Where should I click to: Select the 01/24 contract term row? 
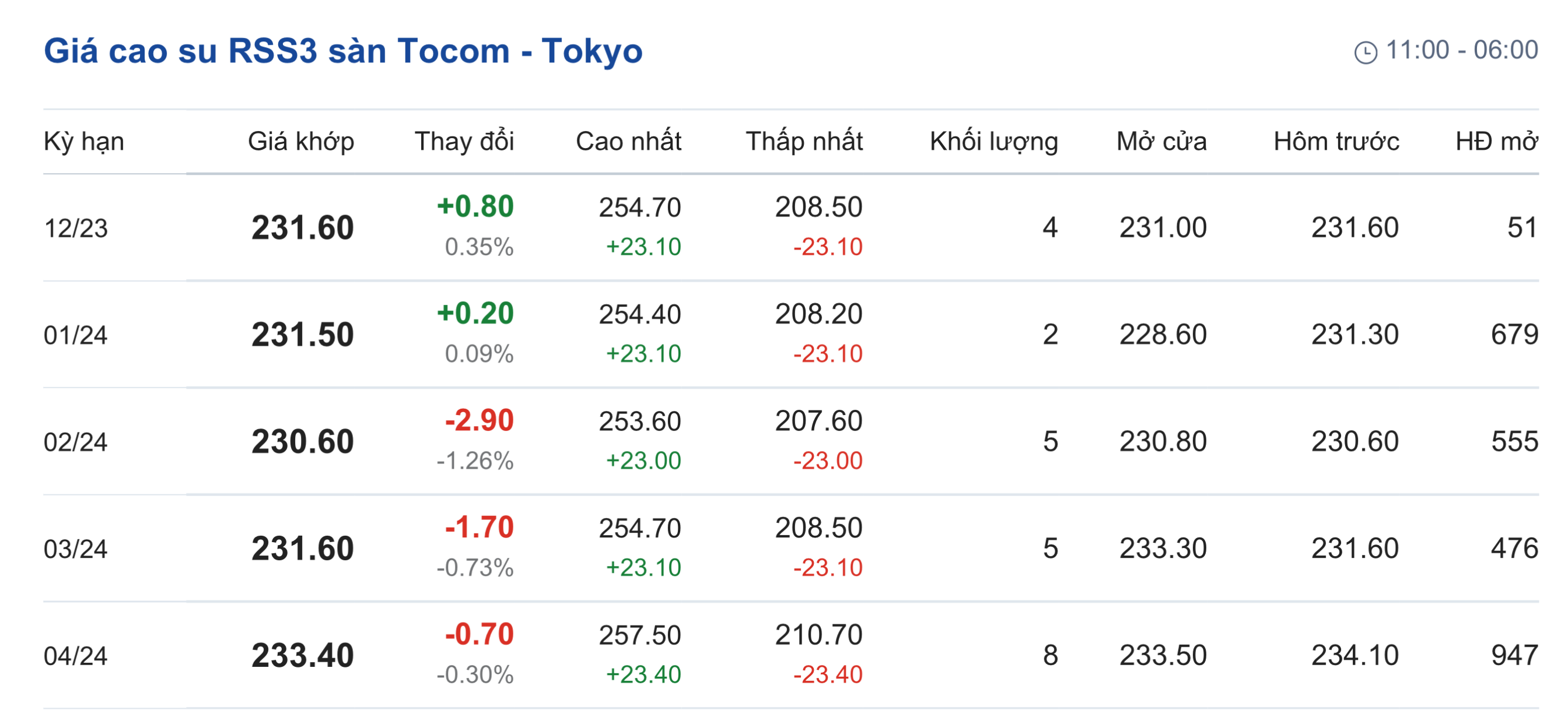[75, 335]
